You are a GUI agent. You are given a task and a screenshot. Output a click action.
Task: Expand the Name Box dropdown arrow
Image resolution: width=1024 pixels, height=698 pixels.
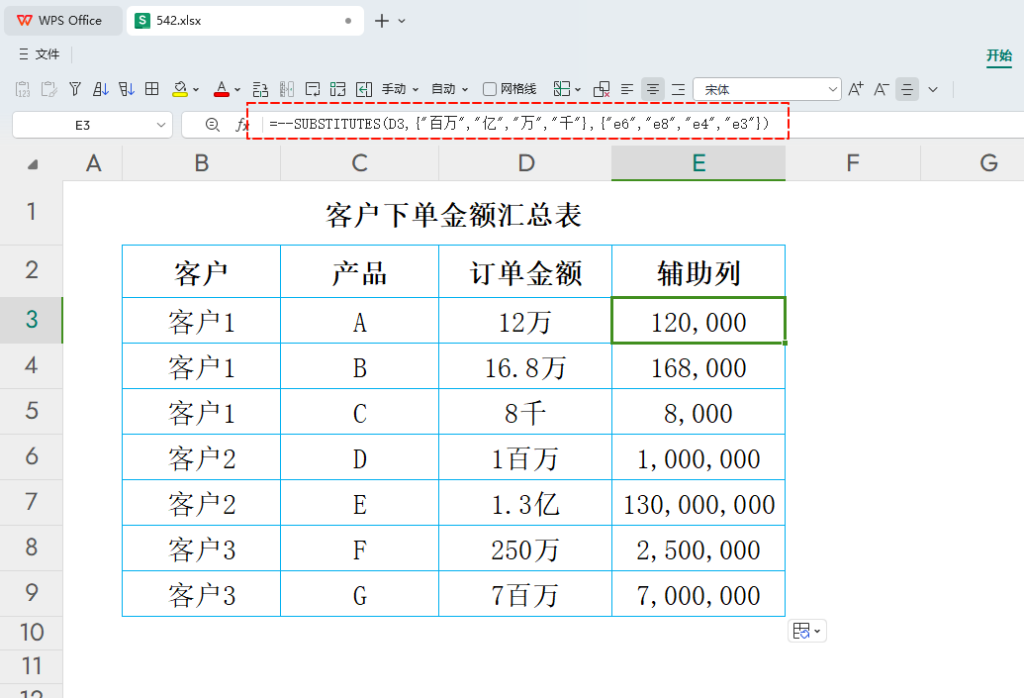click(x=161, y=125)
